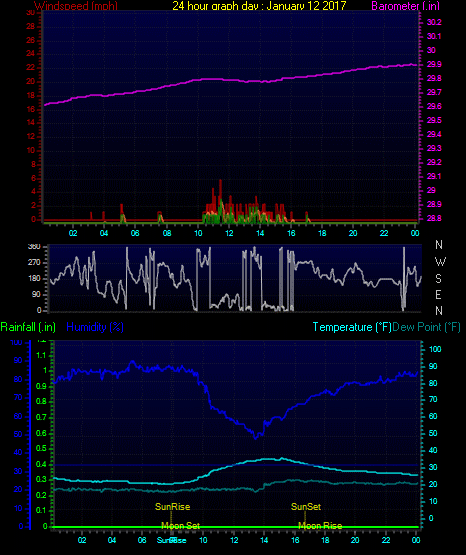Click the Rainfall (.in) legend label
This screenshot has width=466, height=555.
(28, 327)
